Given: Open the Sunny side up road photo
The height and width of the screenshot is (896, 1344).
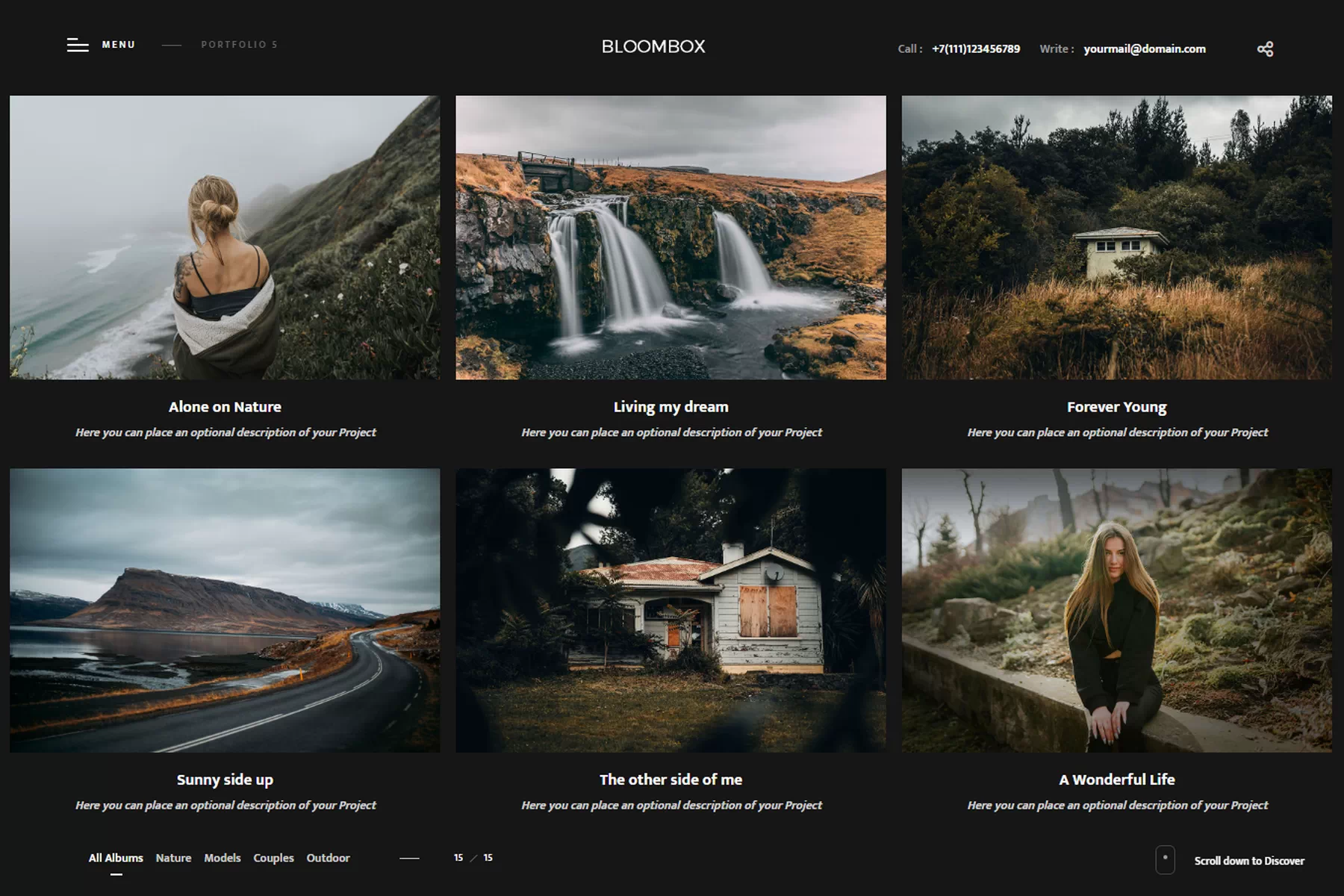Looking at the screenshot, I should [225, 610].
